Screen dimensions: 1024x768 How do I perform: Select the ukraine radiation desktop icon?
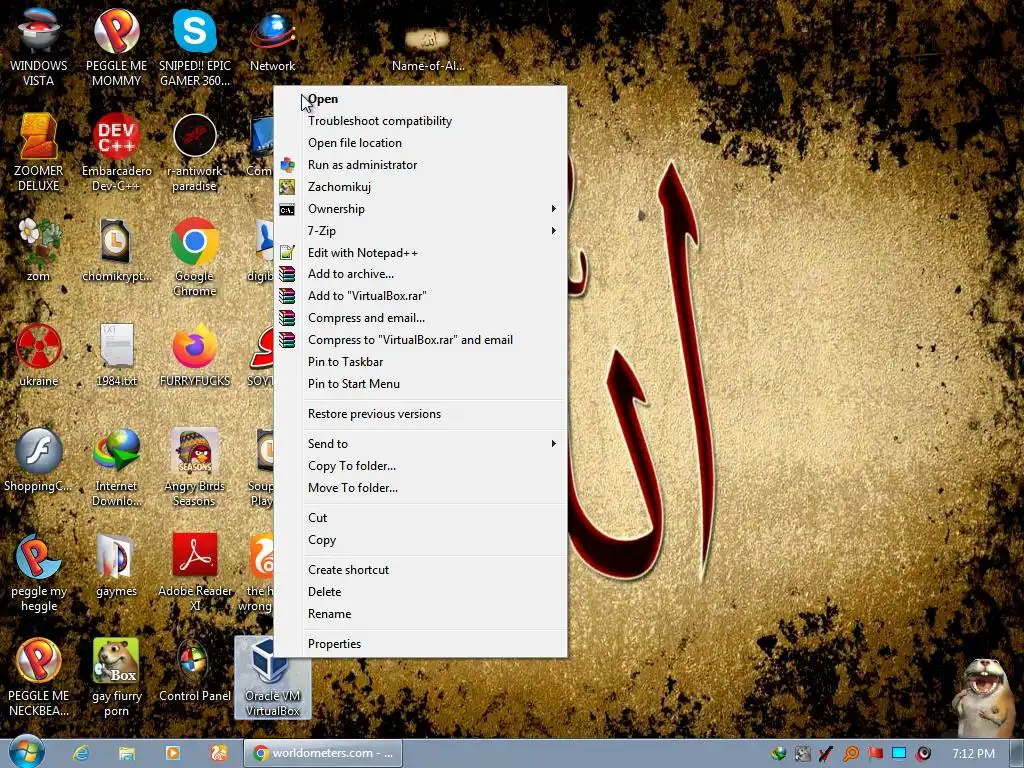click(x=39, y=354)
